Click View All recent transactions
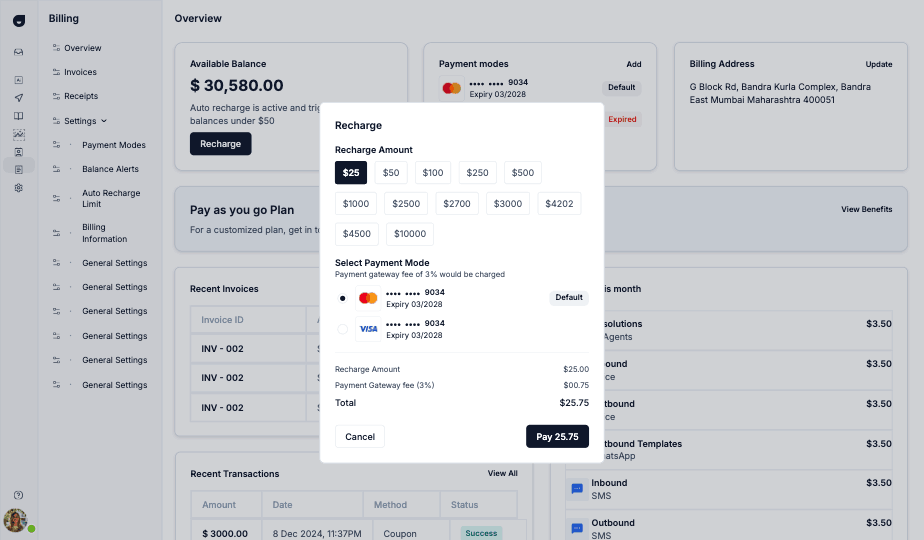The image size is (924, 540). (x=502, y=473)
